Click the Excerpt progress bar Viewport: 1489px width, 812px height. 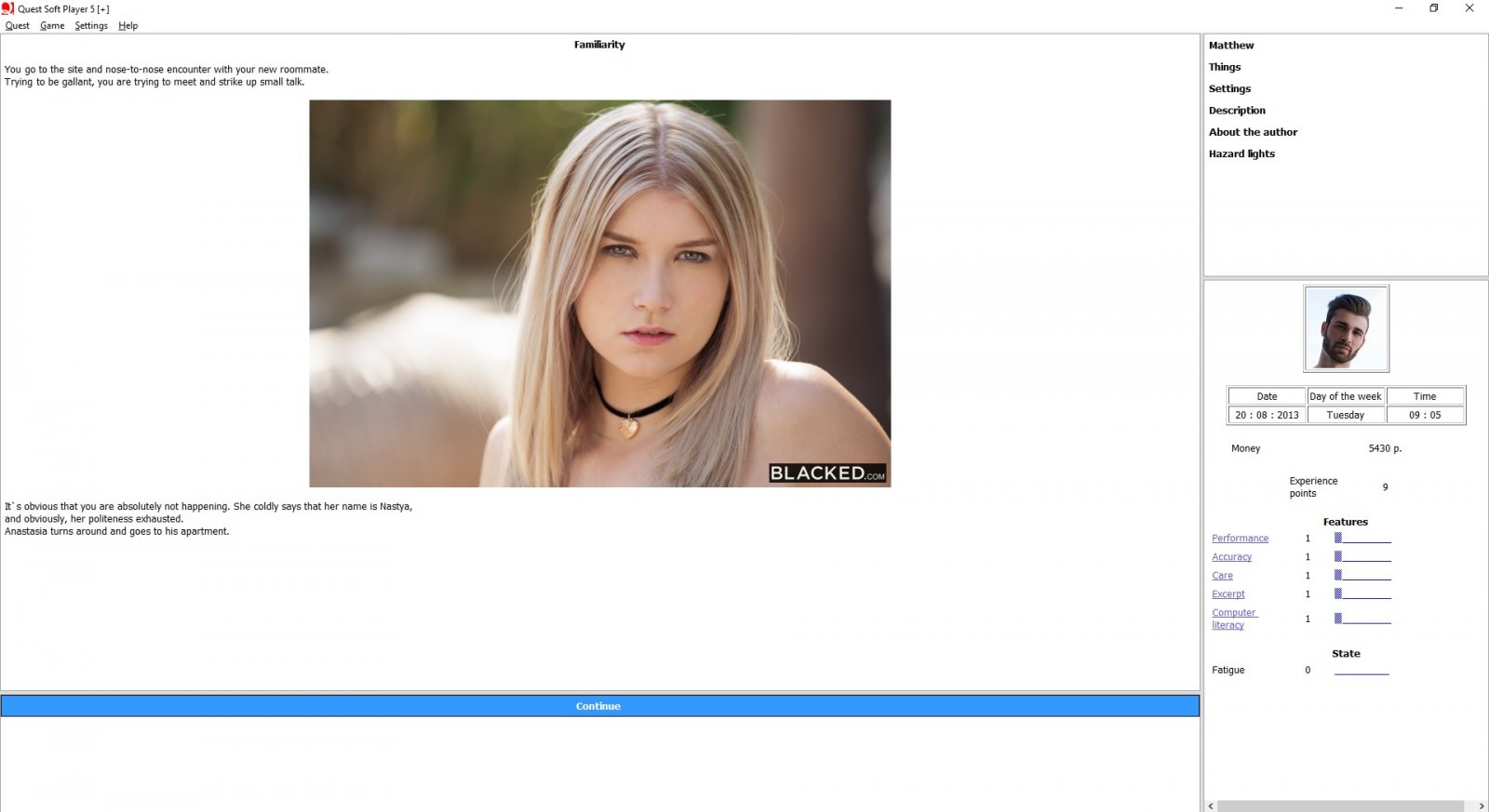pyautogui.click(x=1362, y=593)
